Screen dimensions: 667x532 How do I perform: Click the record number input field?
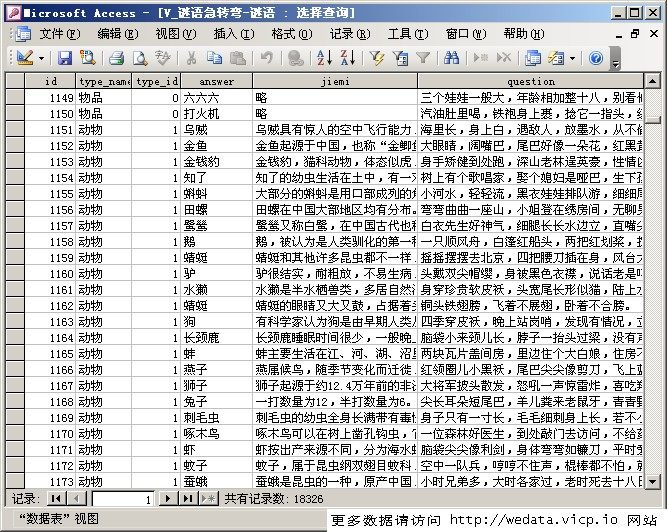coord(123,499)
